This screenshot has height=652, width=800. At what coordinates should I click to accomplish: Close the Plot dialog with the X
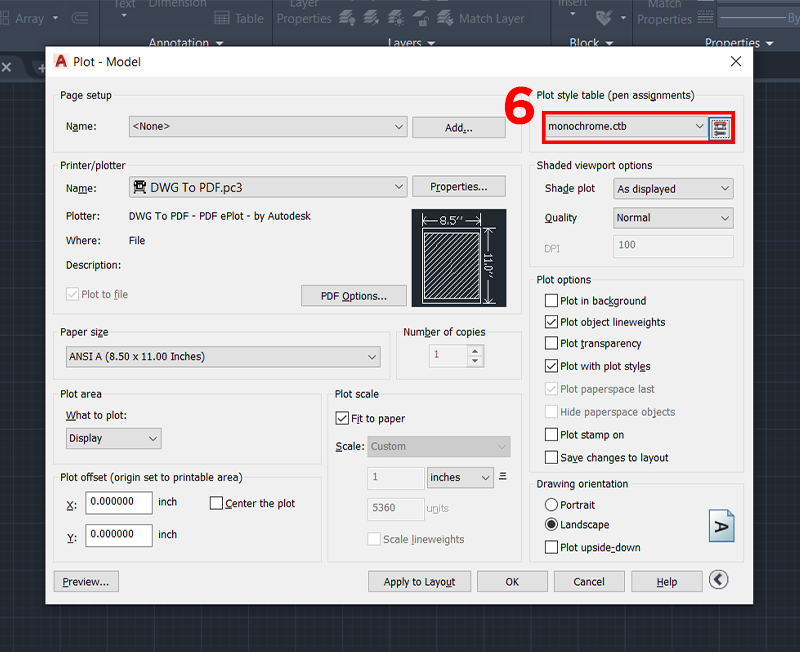coord(736,62)
